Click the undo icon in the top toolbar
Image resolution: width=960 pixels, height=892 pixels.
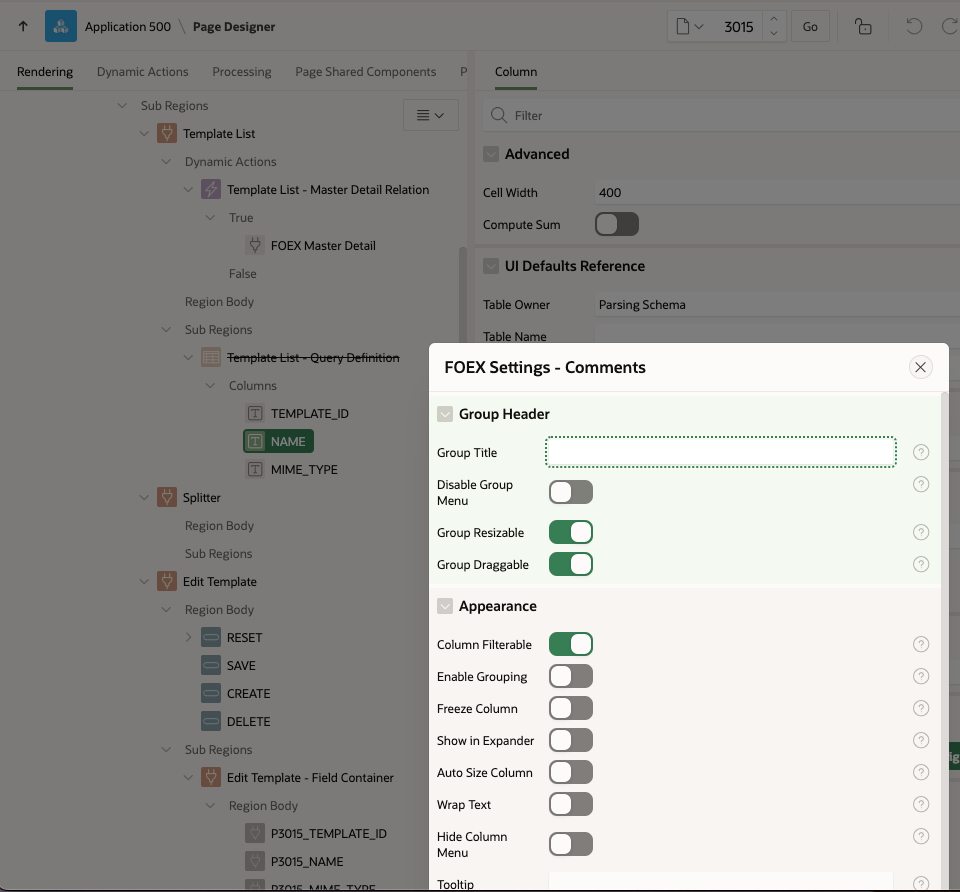tap(913, 26)
